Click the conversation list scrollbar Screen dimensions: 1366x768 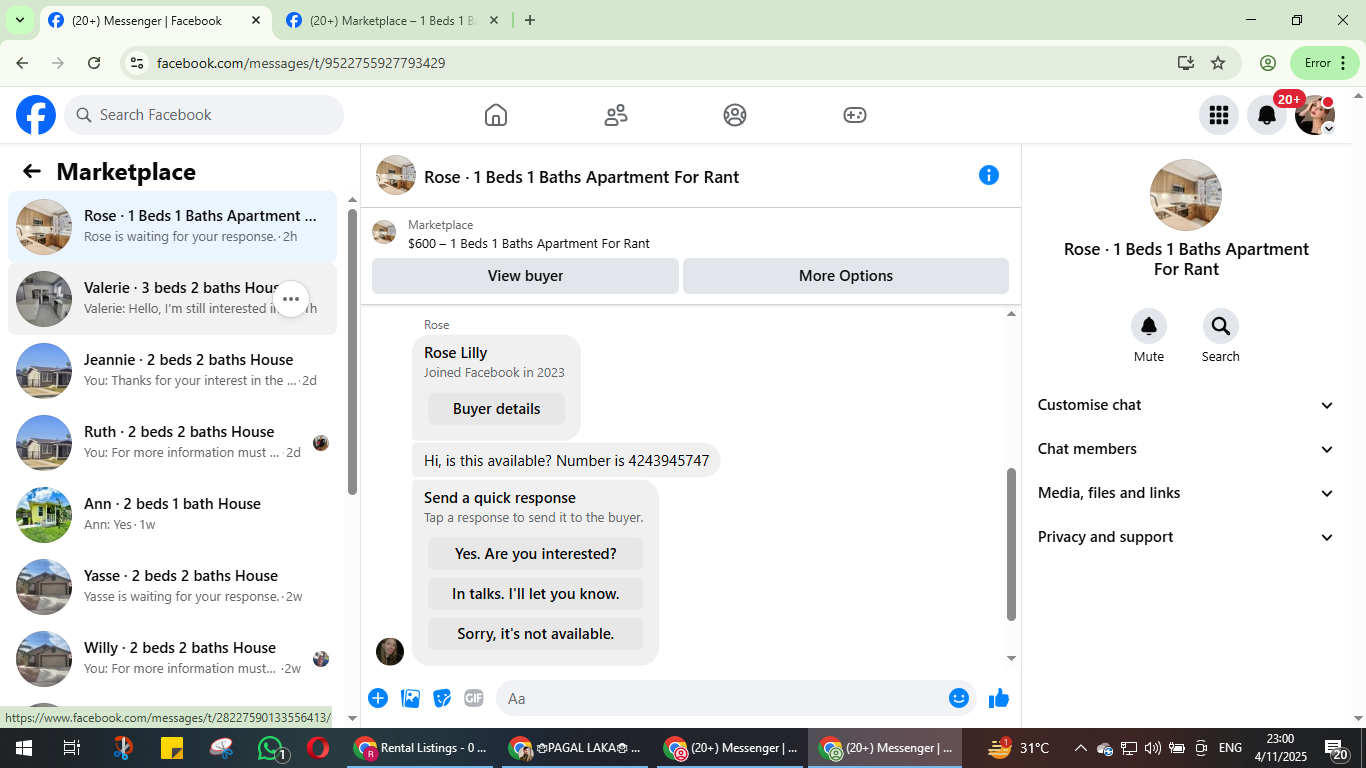pos(352,350)
